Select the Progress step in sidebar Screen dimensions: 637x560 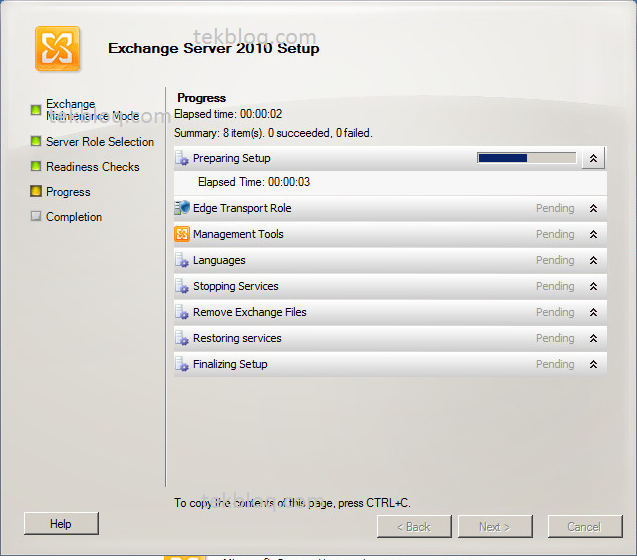(x=68, y=192)
